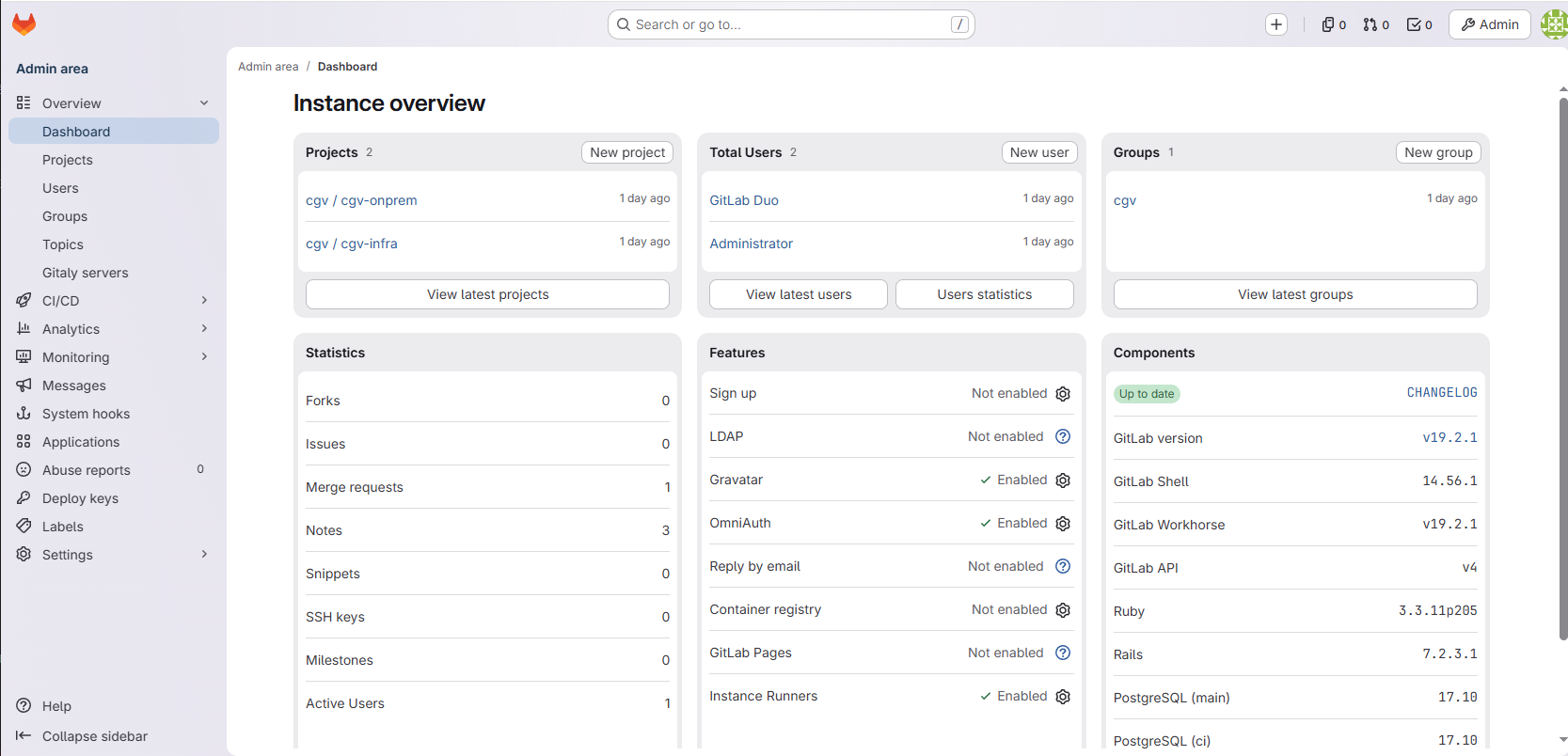Viewport: 1568px width, 756px height.
Task: Open Projects in the sidebar
Action: [114, 160]
